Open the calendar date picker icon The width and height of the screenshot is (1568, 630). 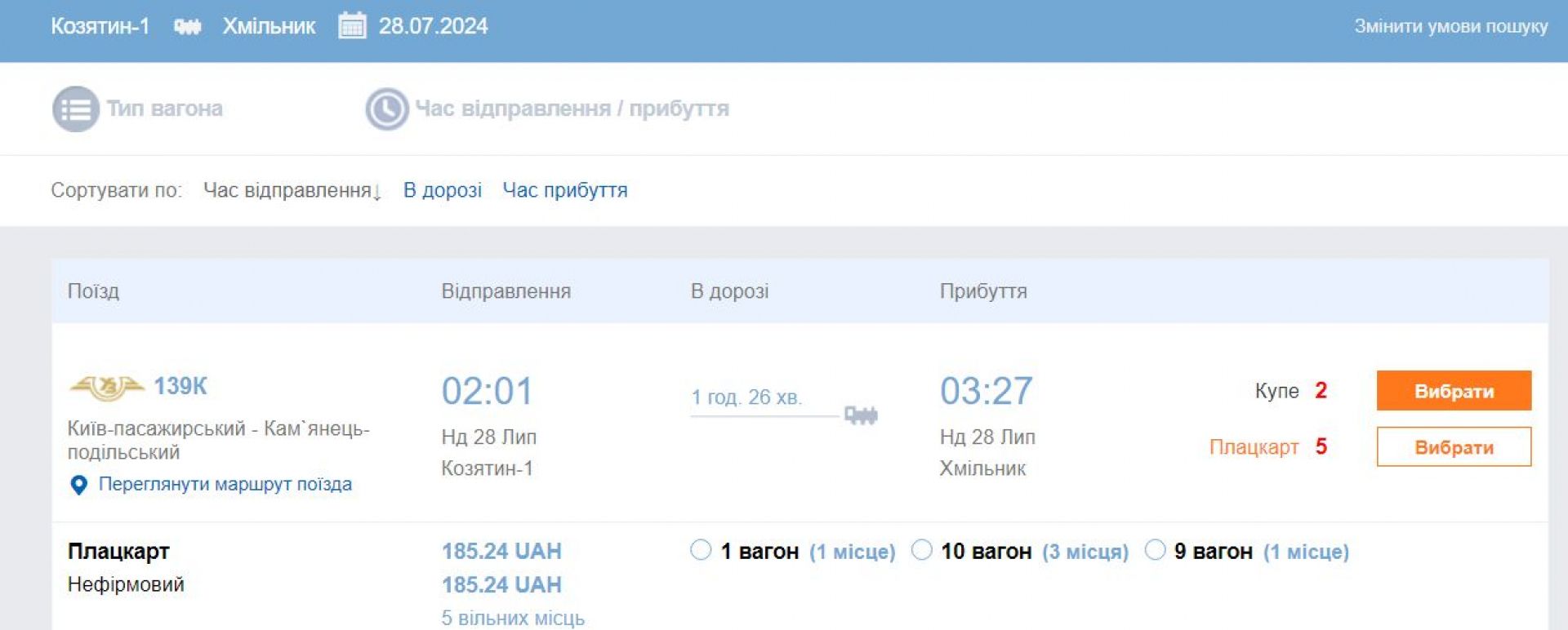pos(352,26)
